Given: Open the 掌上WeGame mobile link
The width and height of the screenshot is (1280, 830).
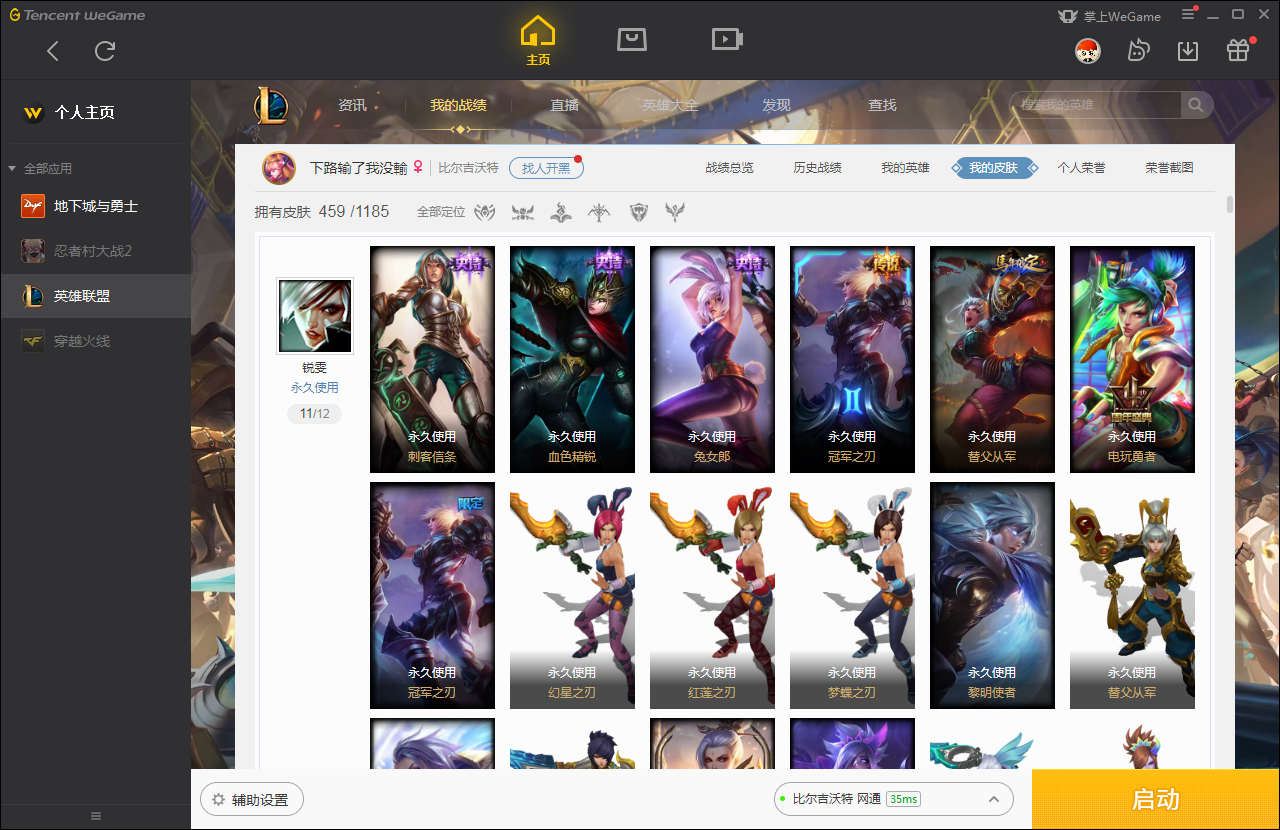Looking at the screenshot, I should tap(1109, 15).
